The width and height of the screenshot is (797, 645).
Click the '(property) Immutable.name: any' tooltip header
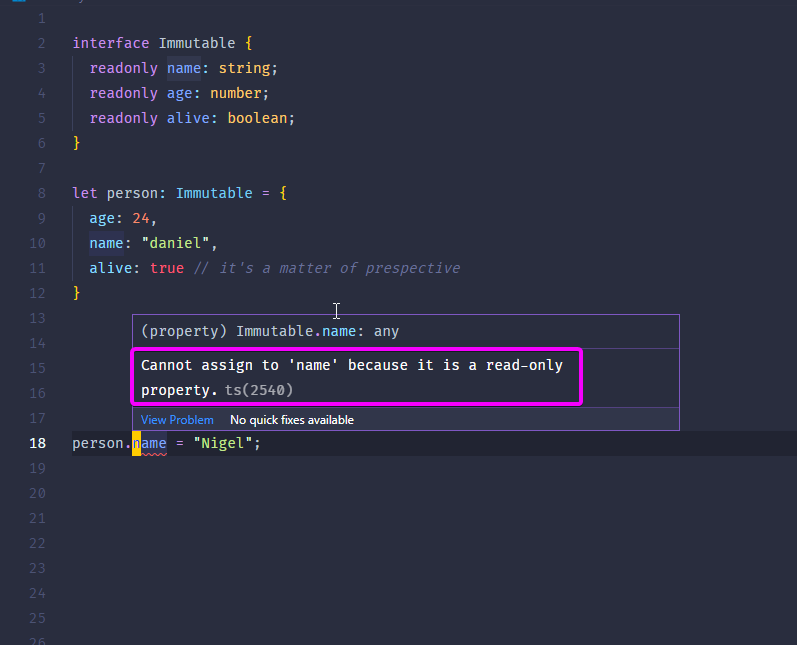(x=270, y=331)
